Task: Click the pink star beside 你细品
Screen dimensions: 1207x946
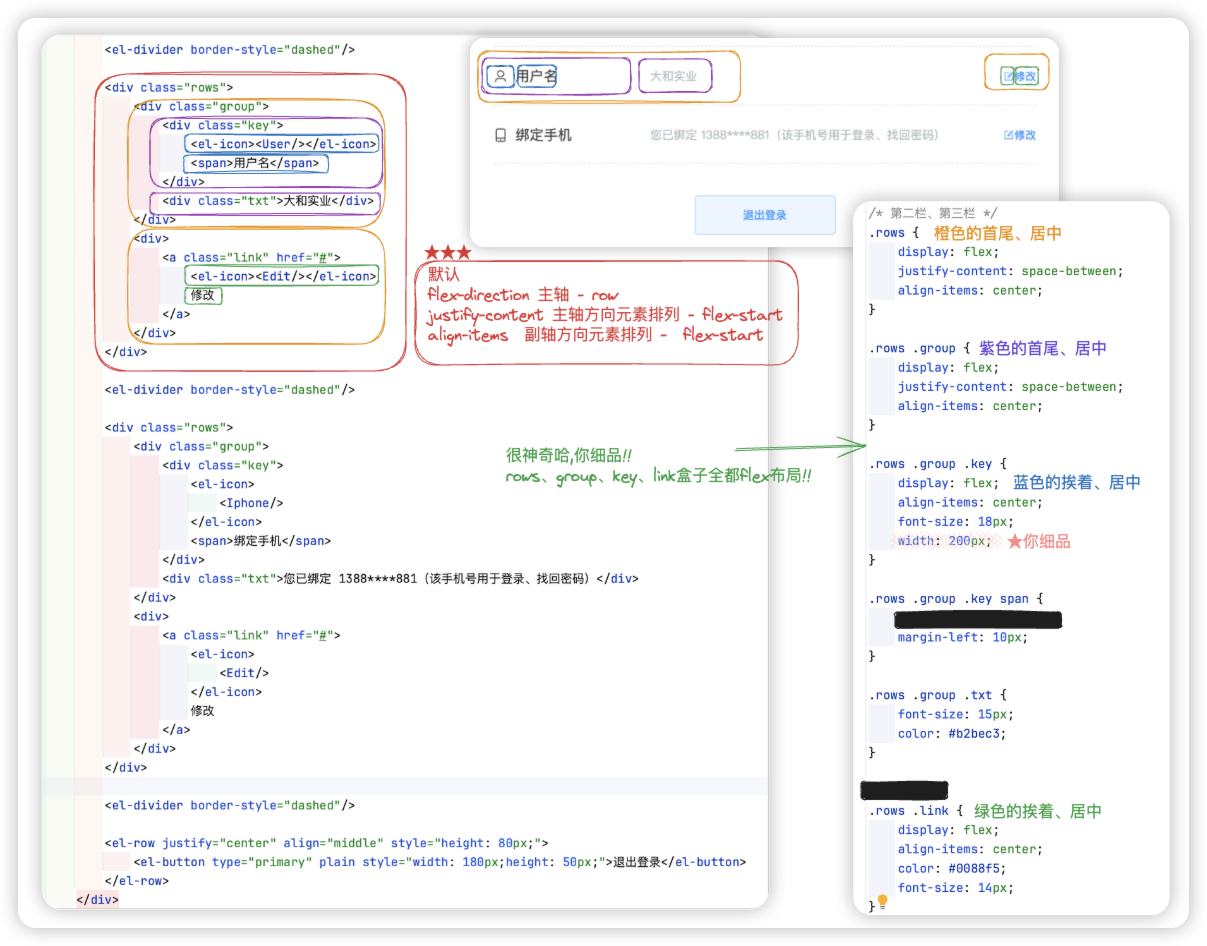Action: 1014,541
